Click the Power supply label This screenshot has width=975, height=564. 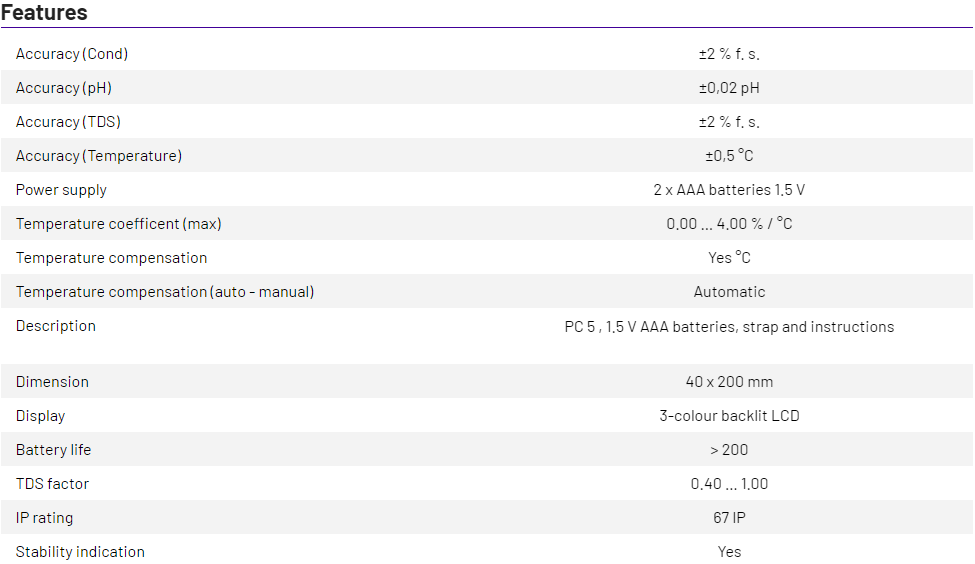coord(61,190)
